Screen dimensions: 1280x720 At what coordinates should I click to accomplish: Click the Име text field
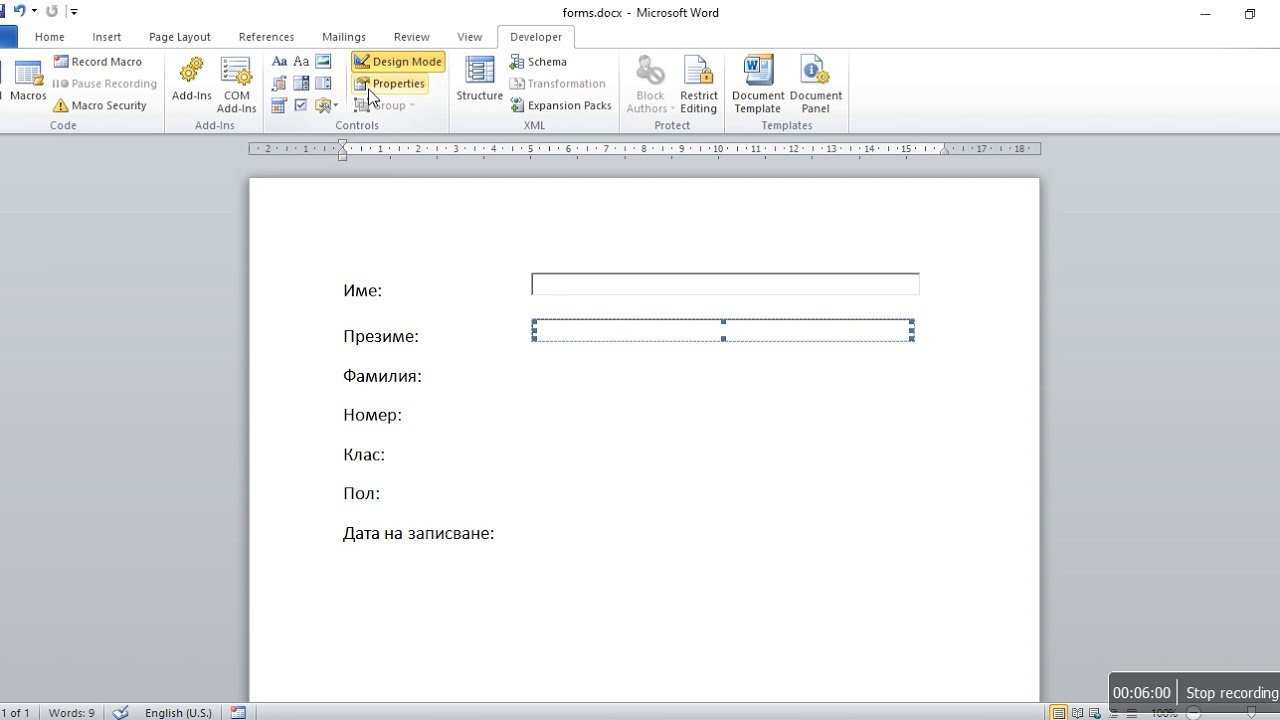coord(725,284)
